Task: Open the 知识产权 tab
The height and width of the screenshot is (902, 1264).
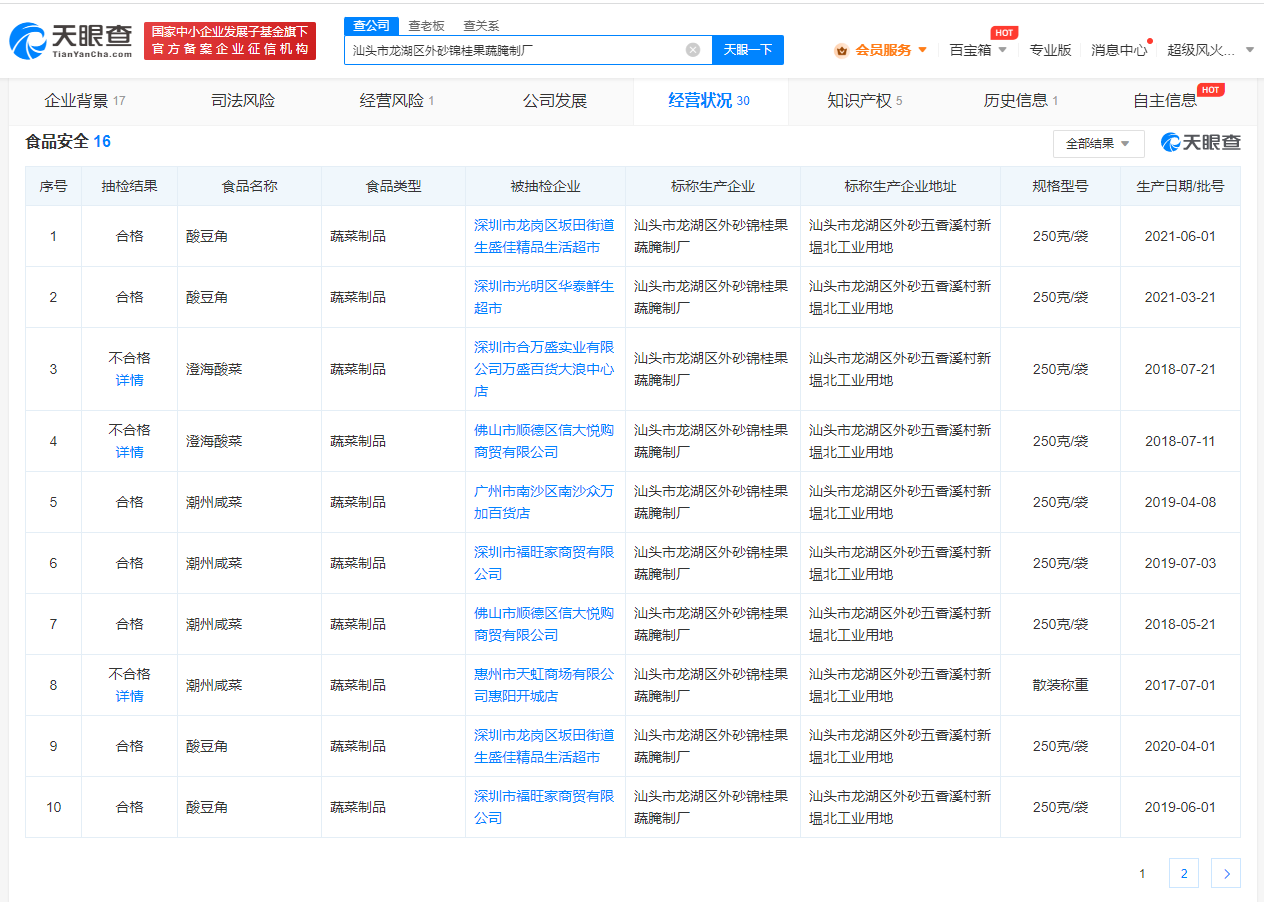Action: pyautogui.click(x=865, y=101)
